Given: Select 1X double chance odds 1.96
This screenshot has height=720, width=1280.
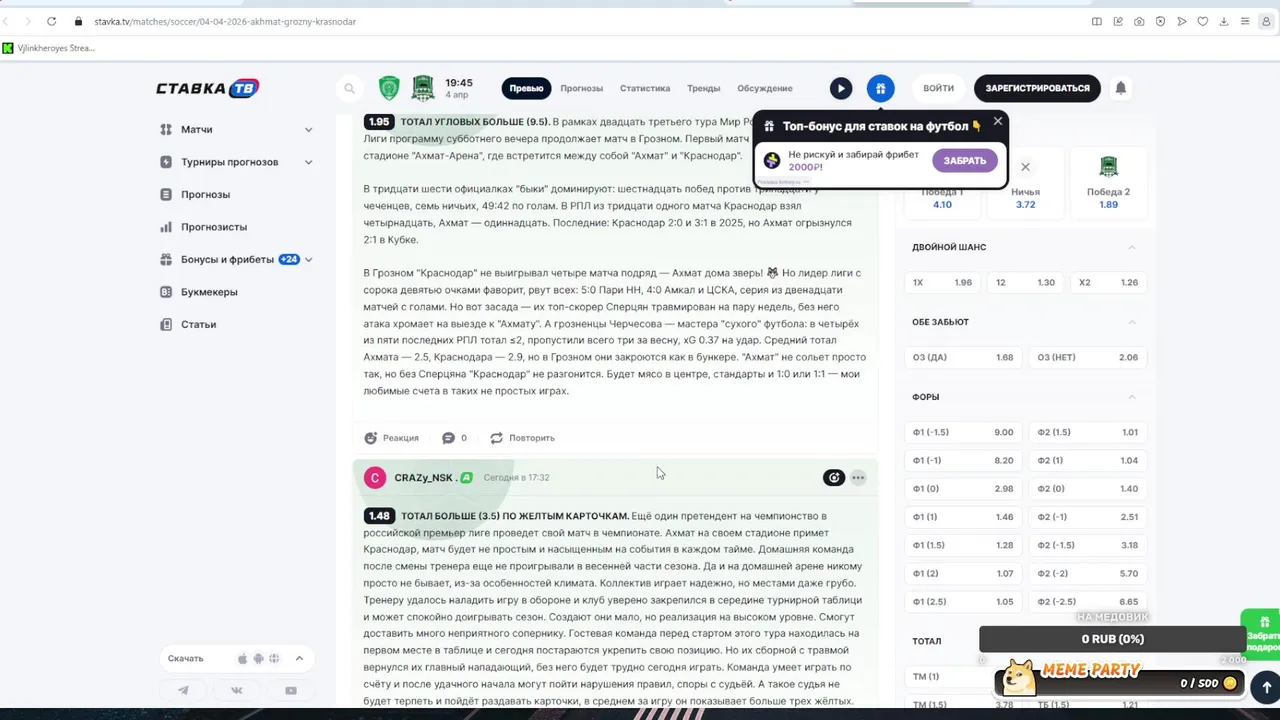Looking at the screenshot, I should click(942, 283).
